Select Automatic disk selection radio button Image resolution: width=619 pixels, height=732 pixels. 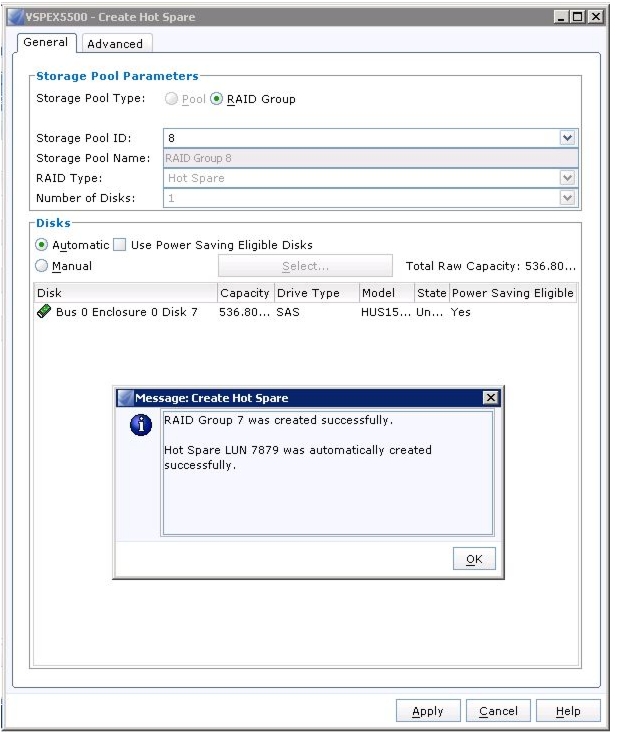[x=42, y=245]
